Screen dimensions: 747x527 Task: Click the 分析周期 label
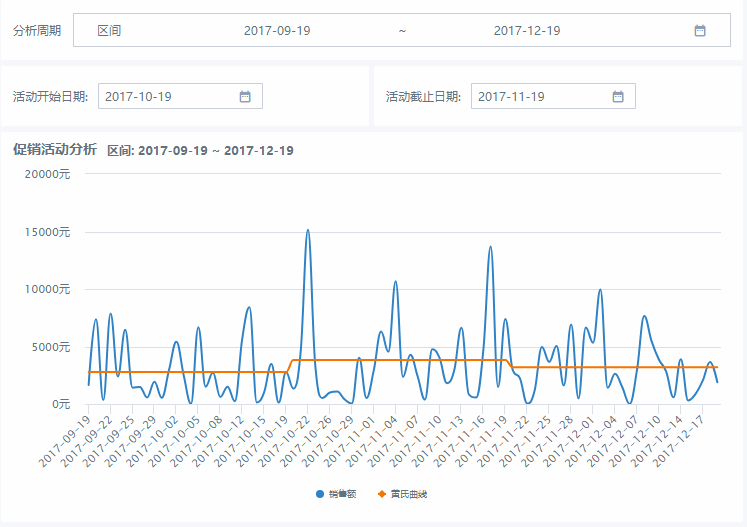pos(37,30)
